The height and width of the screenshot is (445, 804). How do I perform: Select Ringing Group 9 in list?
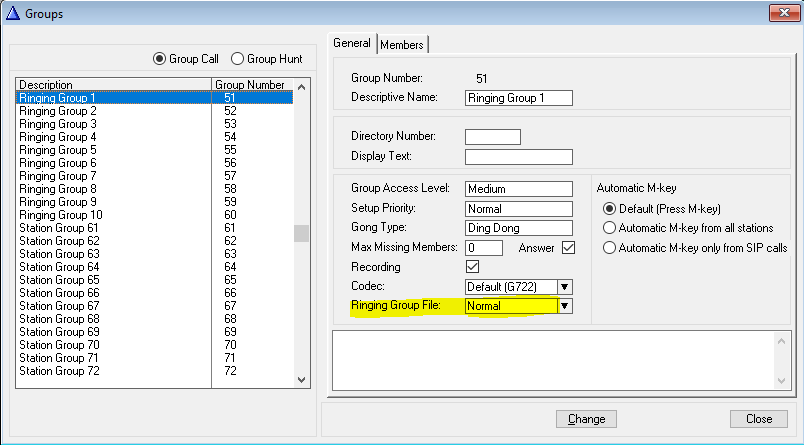pos(155,201)
